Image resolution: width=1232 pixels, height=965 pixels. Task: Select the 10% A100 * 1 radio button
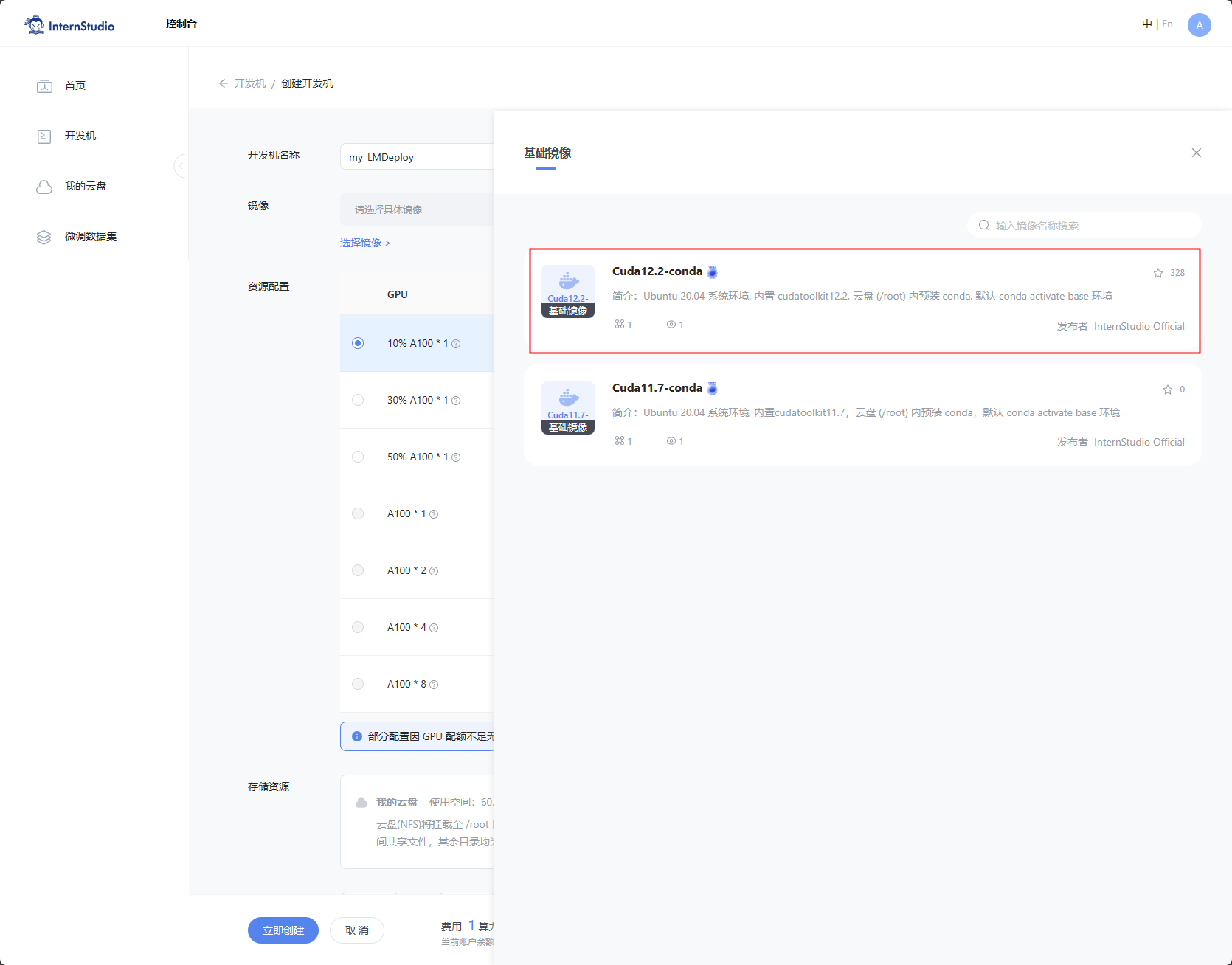(x=358, y=343)
